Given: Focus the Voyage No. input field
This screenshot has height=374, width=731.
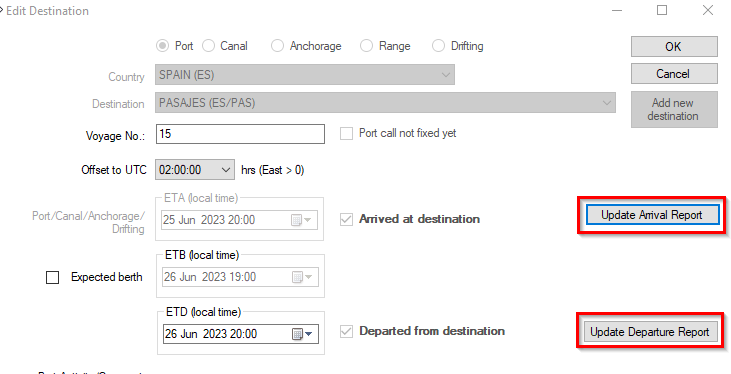Looking at the screenshot, I should 241,134.
